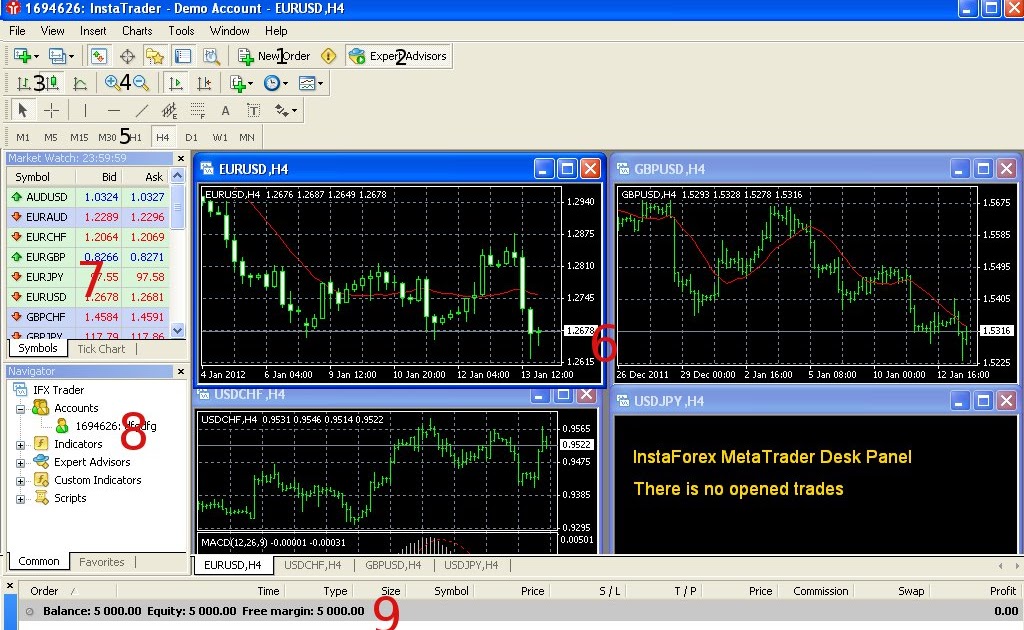This screenshot has width=1024, height=630.
Task: Select the Fibonacci Retracement tool
Action: tap(197, 110)
